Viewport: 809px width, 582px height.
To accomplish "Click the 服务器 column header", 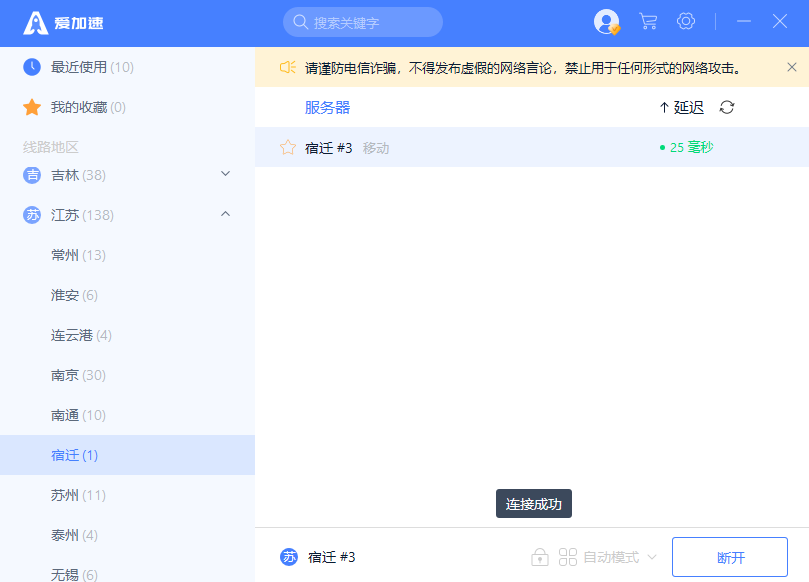I will [x=327, y=107].
